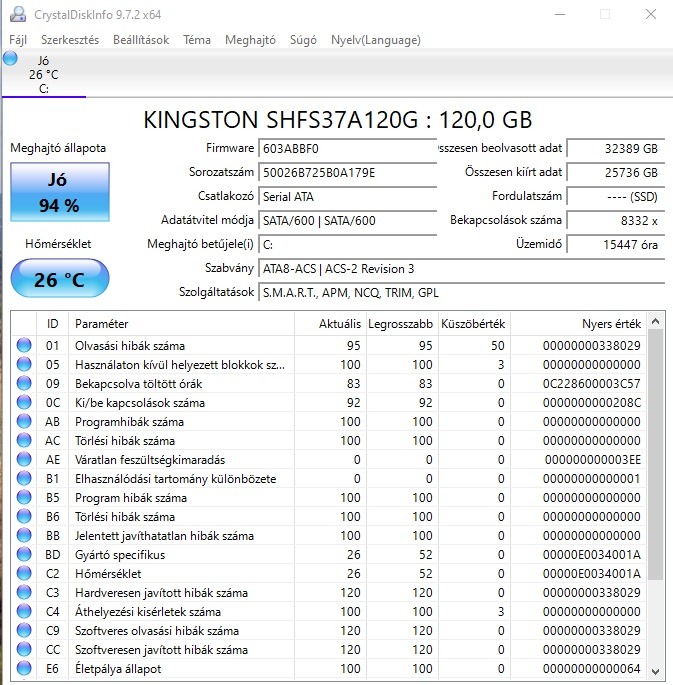Click the Firmware field 603ABBF0

pyautogui.click(x=348, y=149)
